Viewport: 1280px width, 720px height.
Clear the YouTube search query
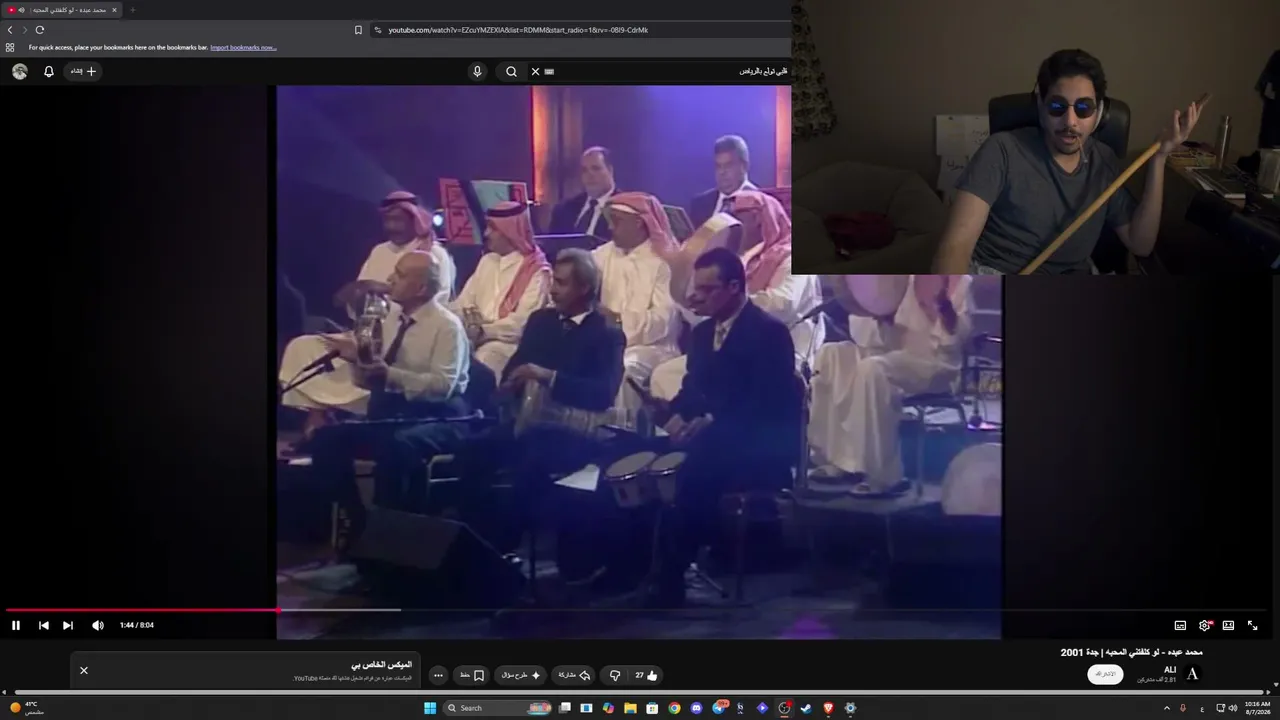535,71
